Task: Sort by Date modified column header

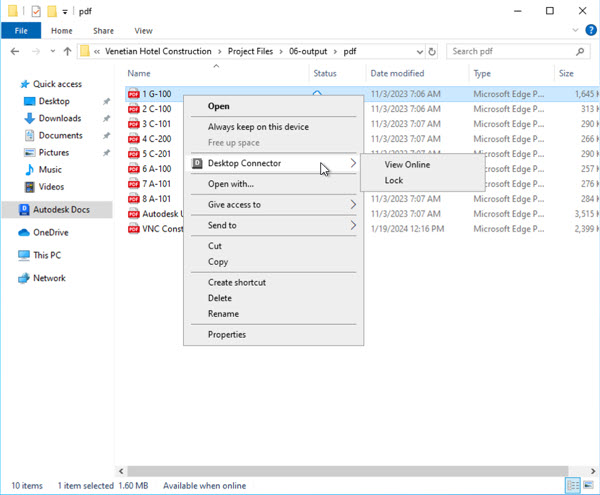Action: click(x=397, y=73)
